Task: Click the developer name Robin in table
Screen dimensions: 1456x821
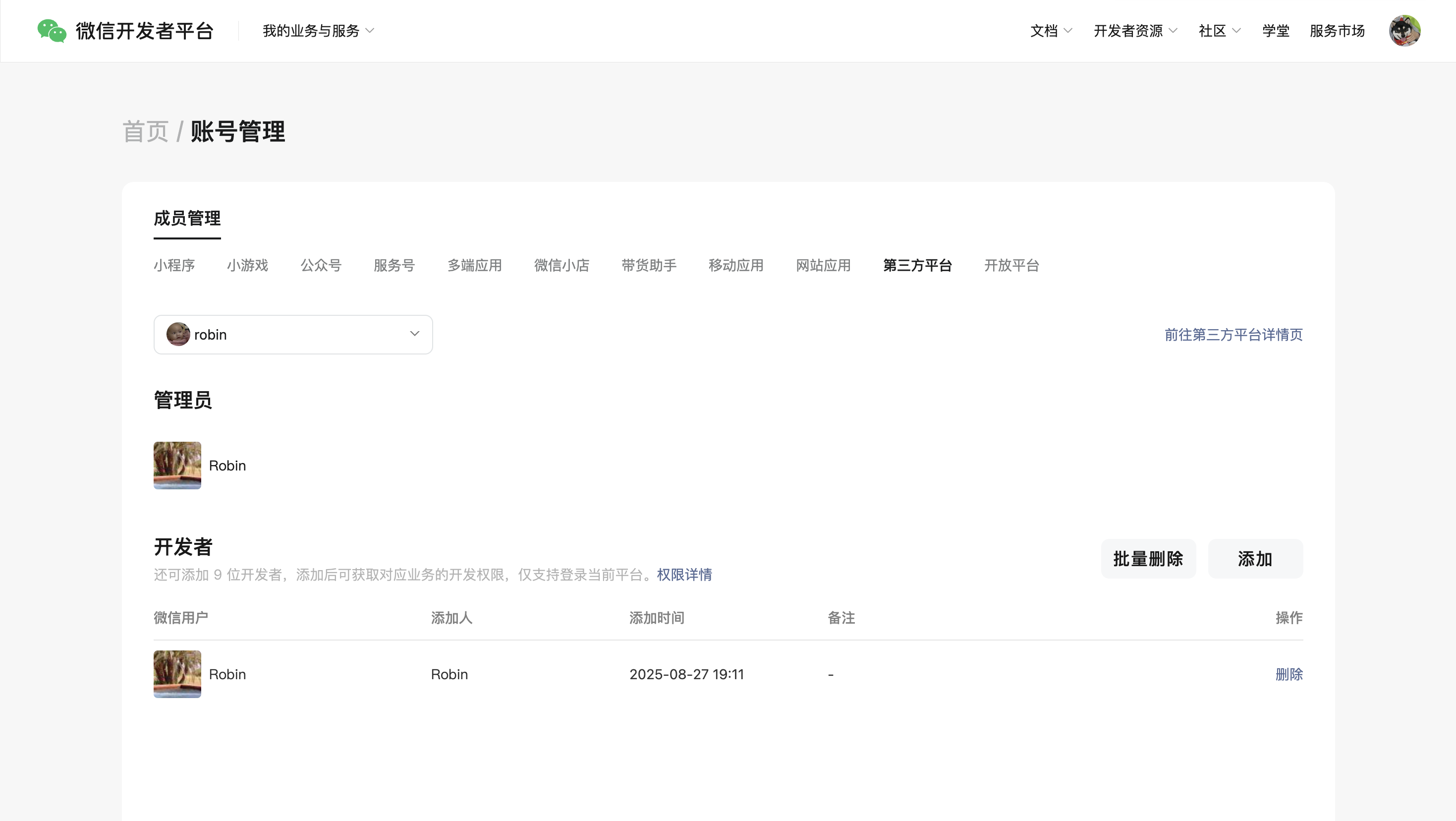Action: (227, 674)
